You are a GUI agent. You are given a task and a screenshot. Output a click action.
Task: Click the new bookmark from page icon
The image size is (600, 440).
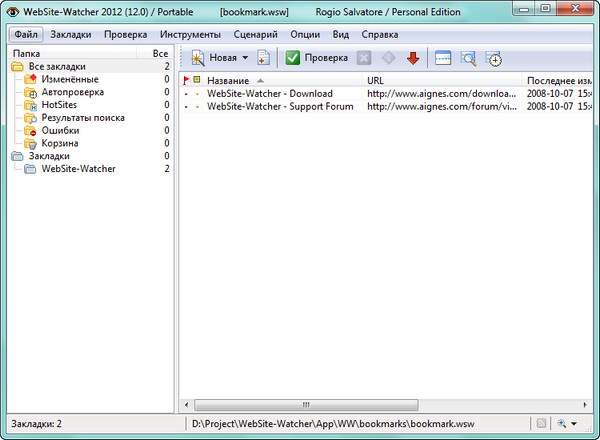[x=264, y=58]
